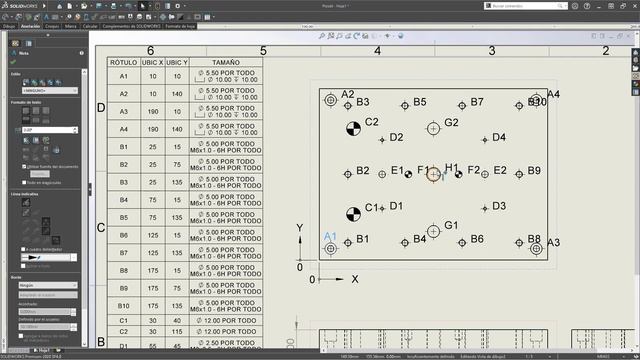This screenshot has width=640, height=360.
Task: Switch to the Formato de hoja tab
Action: 180,26
